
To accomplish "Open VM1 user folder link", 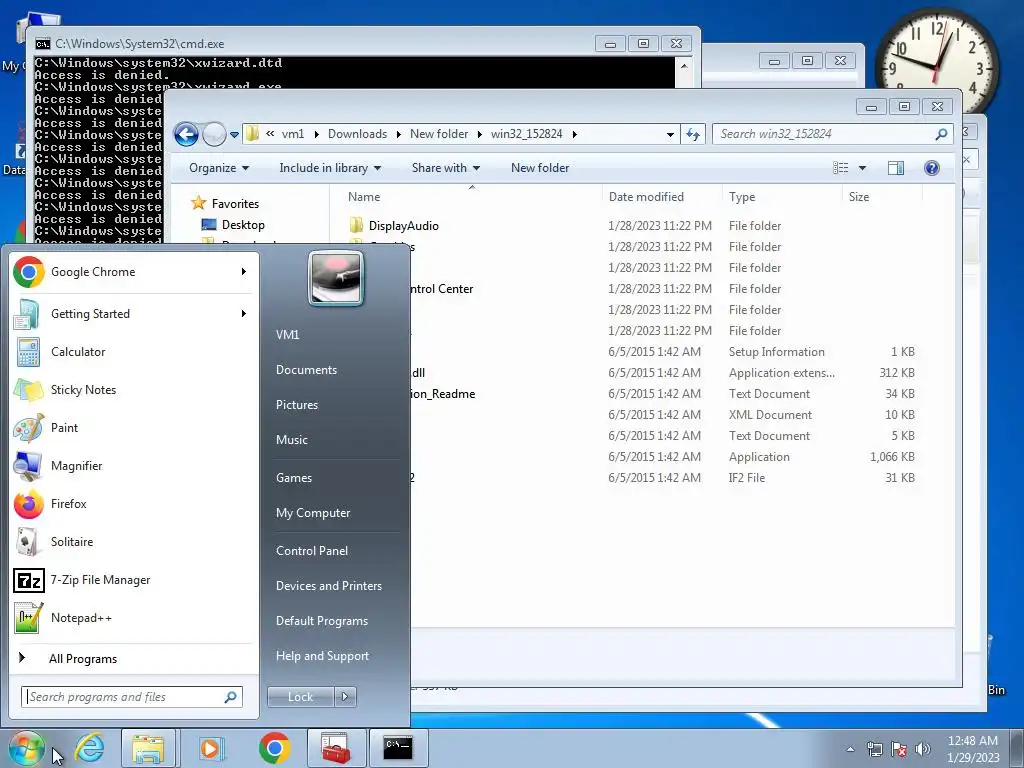I will (x=287, y=334).
